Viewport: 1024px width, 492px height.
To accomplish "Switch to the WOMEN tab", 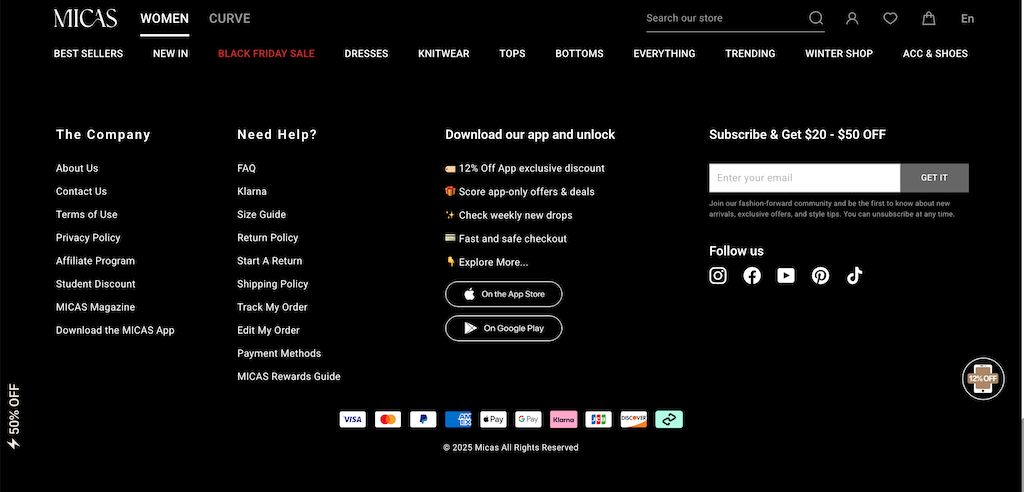I will 165,19.
